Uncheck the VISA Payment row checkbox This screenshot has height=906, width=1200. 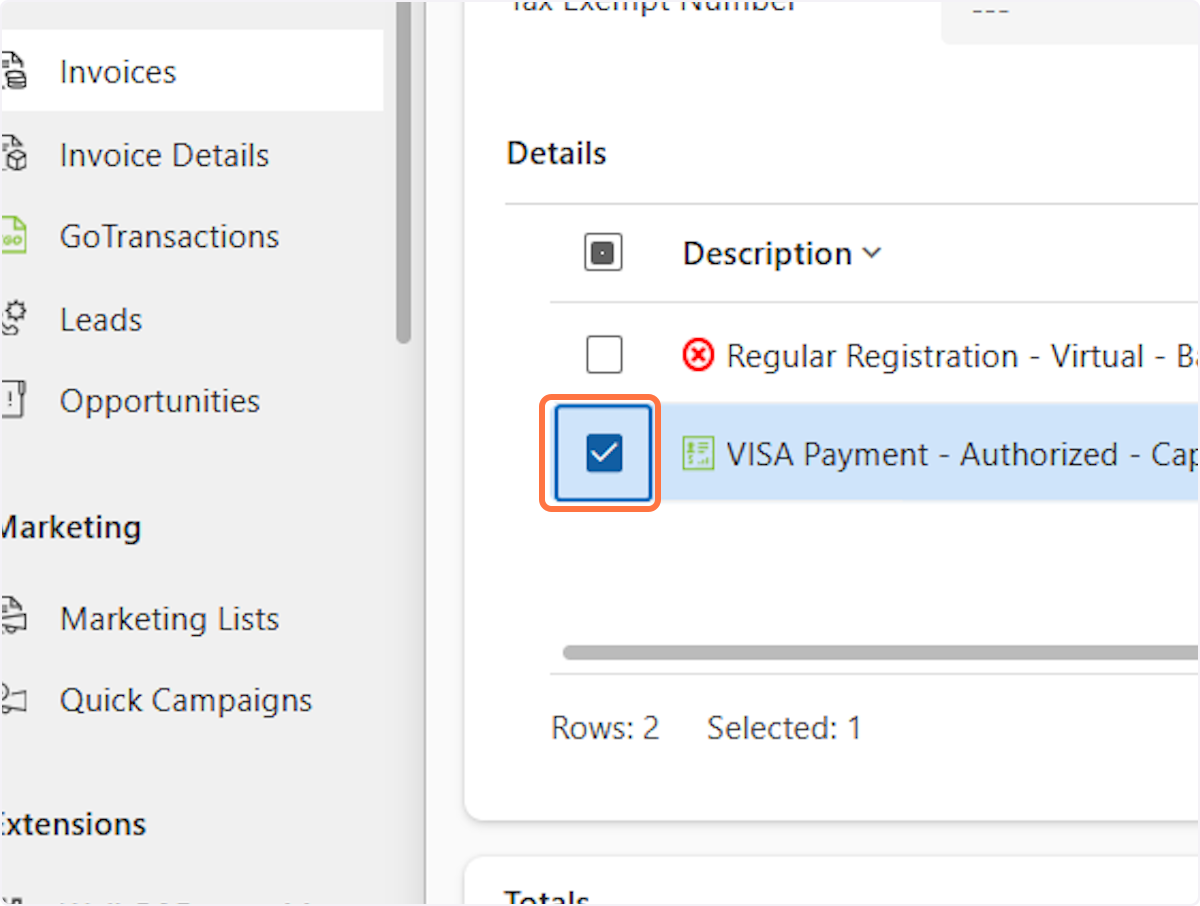tap(603, 454)
